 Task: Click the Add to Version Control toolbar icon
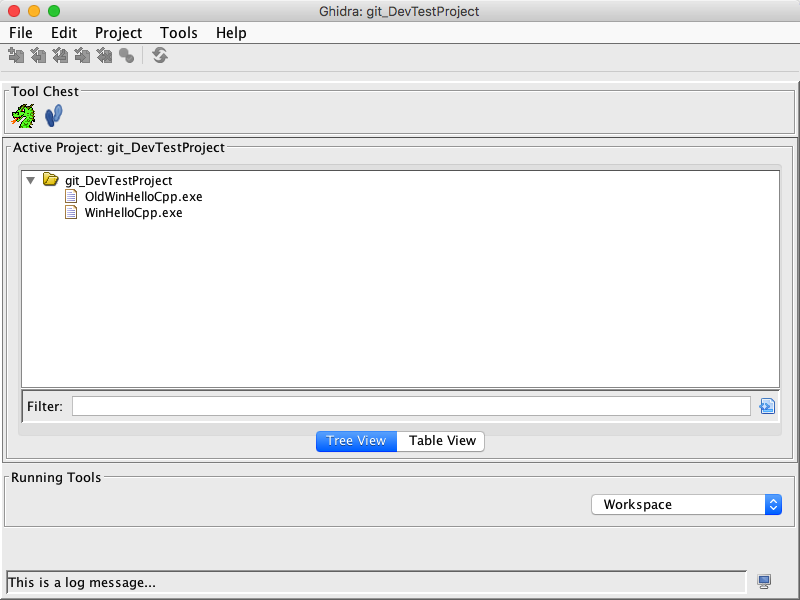tap(16, 56)
